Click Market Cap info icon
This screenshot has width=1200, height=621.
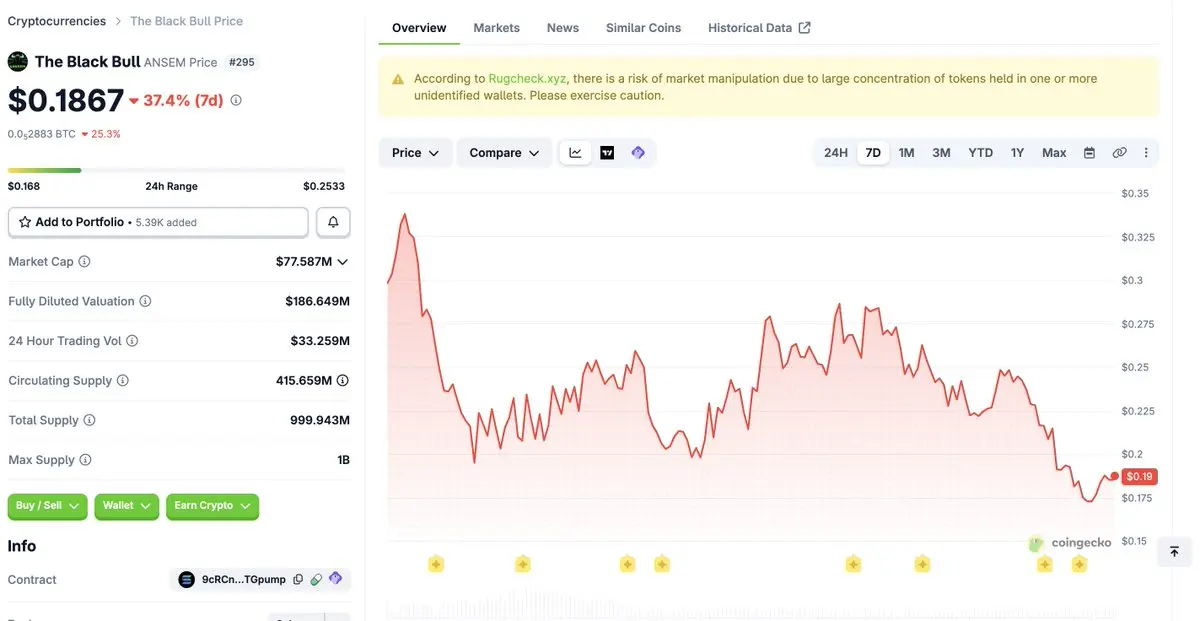(x=84, y=261)
